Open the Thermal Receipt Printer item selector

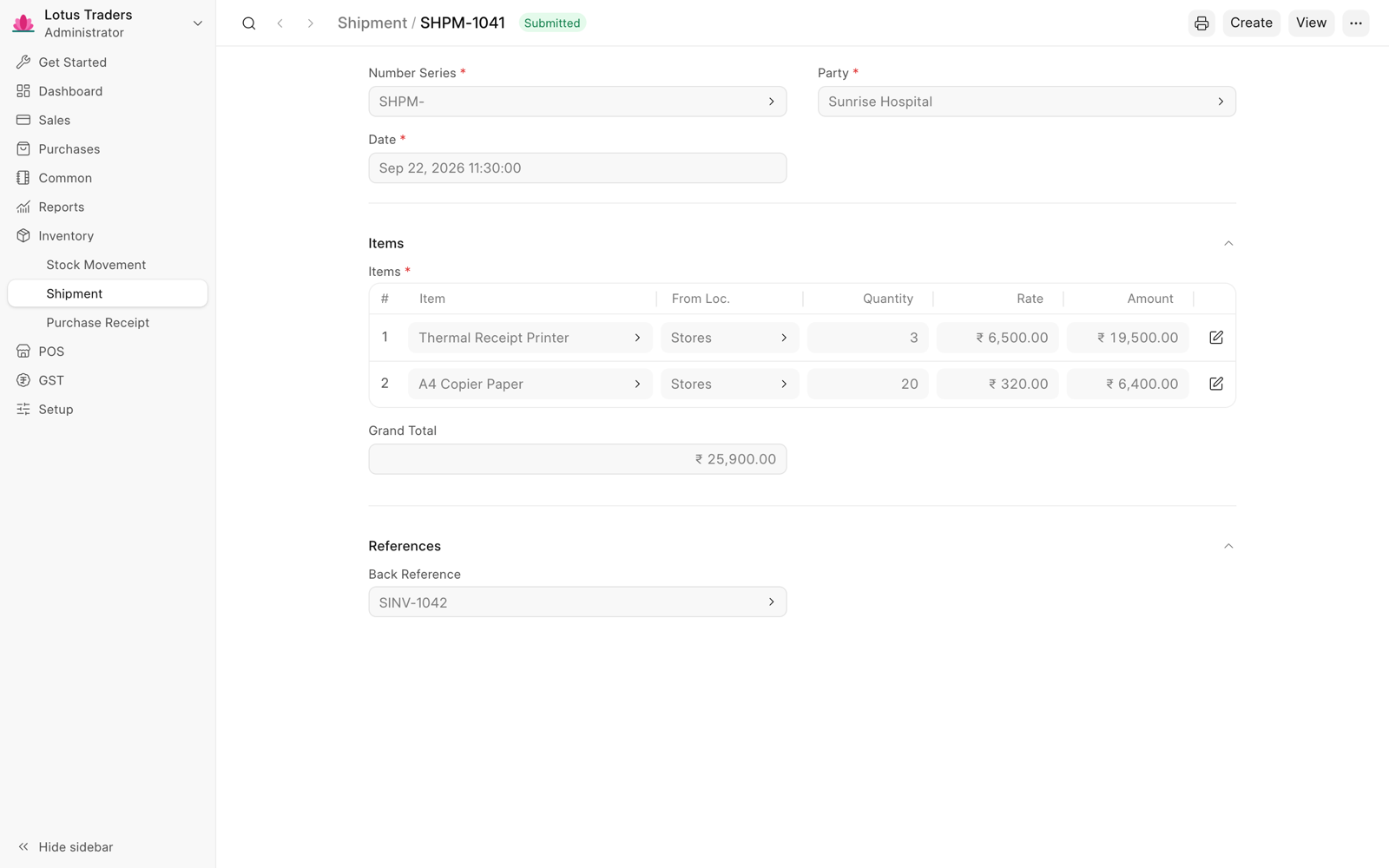tap(530, 338)
